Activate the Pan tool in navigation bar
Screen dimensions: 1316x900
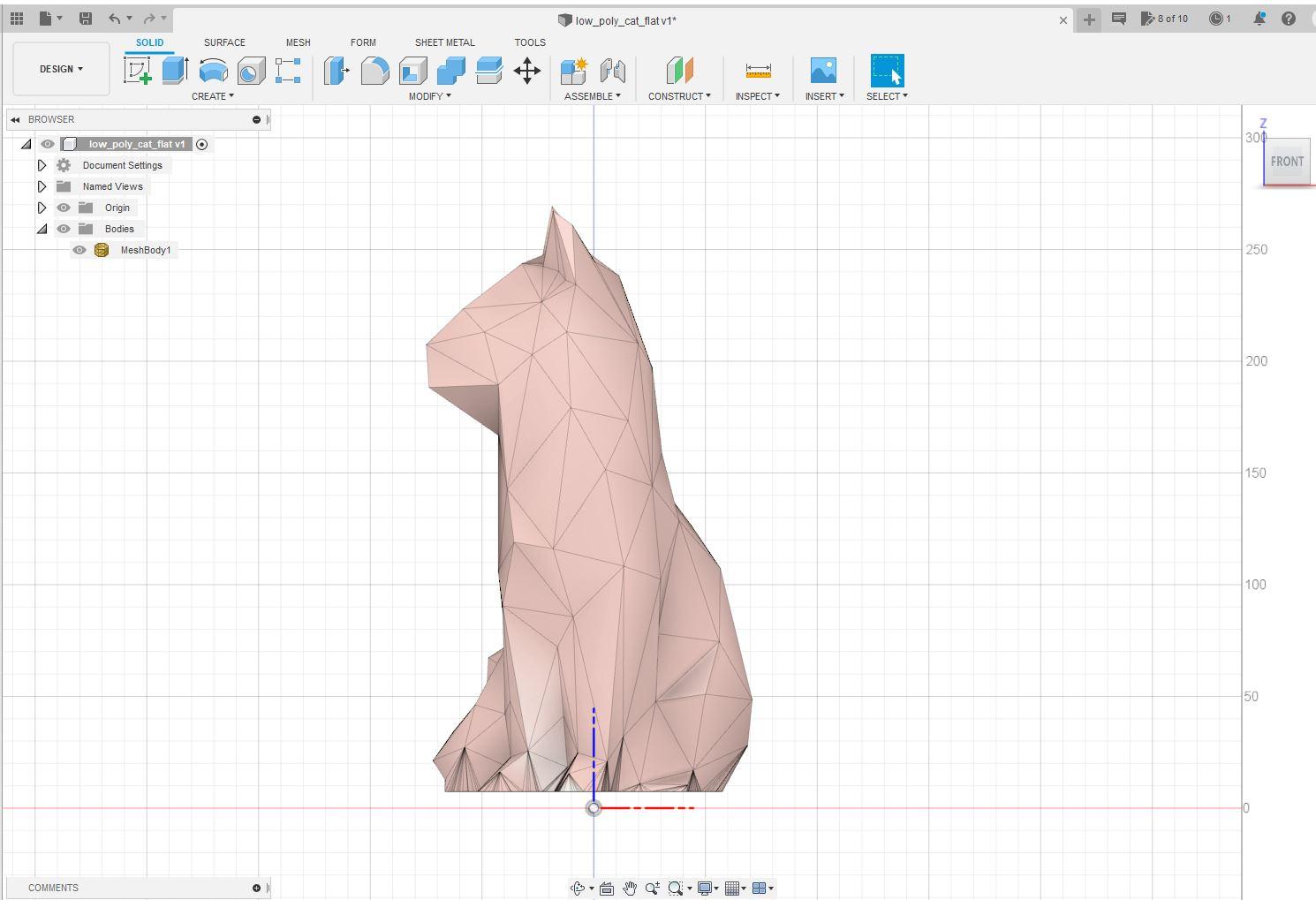[x=630, y=888]
